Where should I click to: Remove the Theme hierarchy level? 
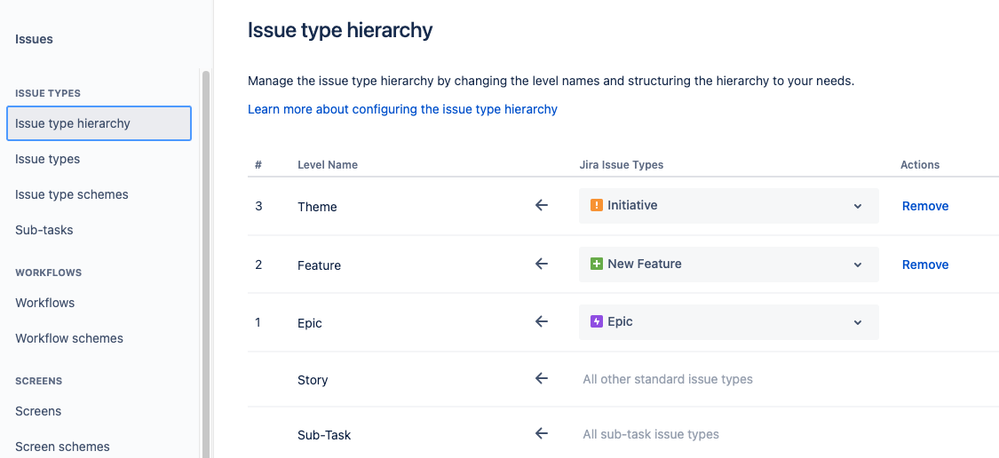[x=925, y=206]
